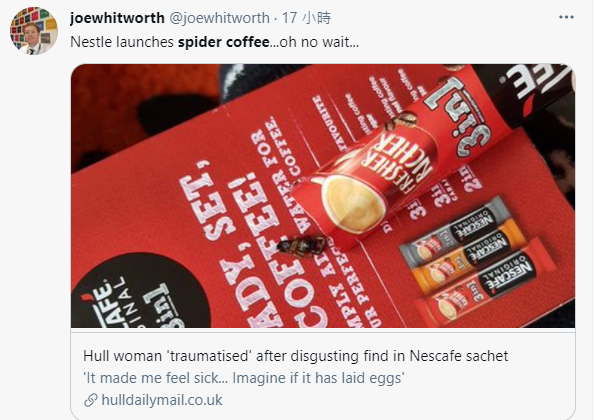The width and height of the screenshot is (595, 420).
Task: Open the tweet's three-dot more options menu
Action: 566,17
